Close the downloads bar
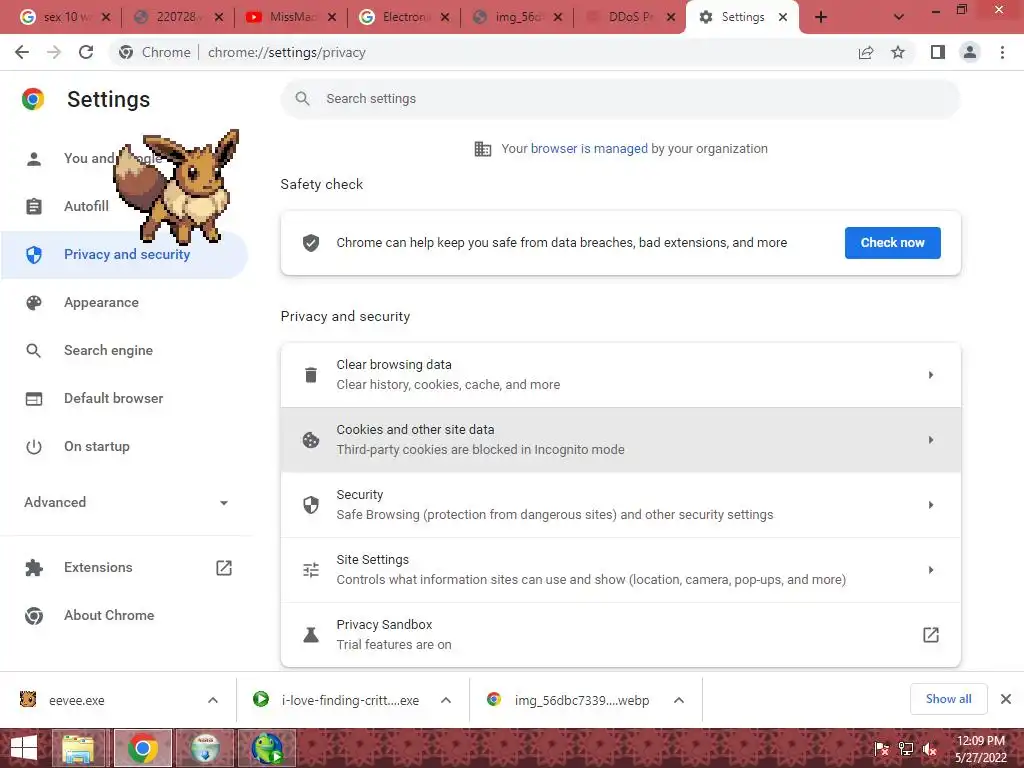The width and height of the screenshot is (1024, 768). (x=1006, y=699)
